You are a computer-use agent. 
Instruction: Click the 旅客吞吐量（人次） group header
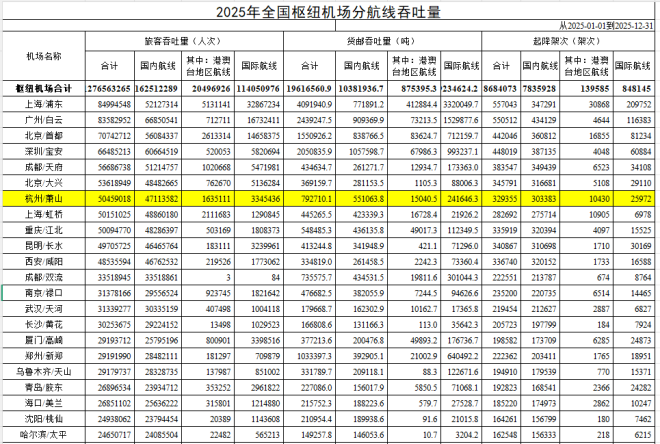coord(183,42)
